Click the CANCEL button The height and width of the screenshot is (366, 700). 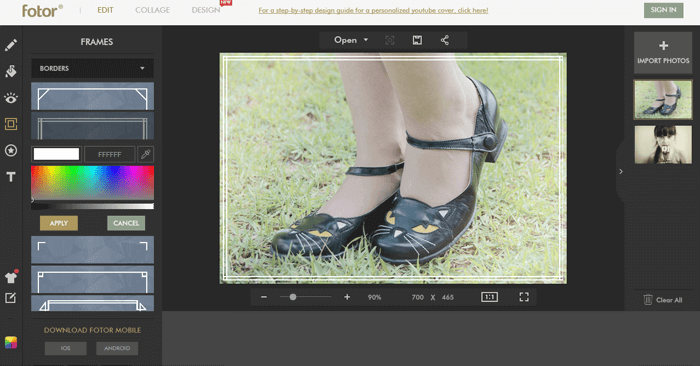coord(126,223)
